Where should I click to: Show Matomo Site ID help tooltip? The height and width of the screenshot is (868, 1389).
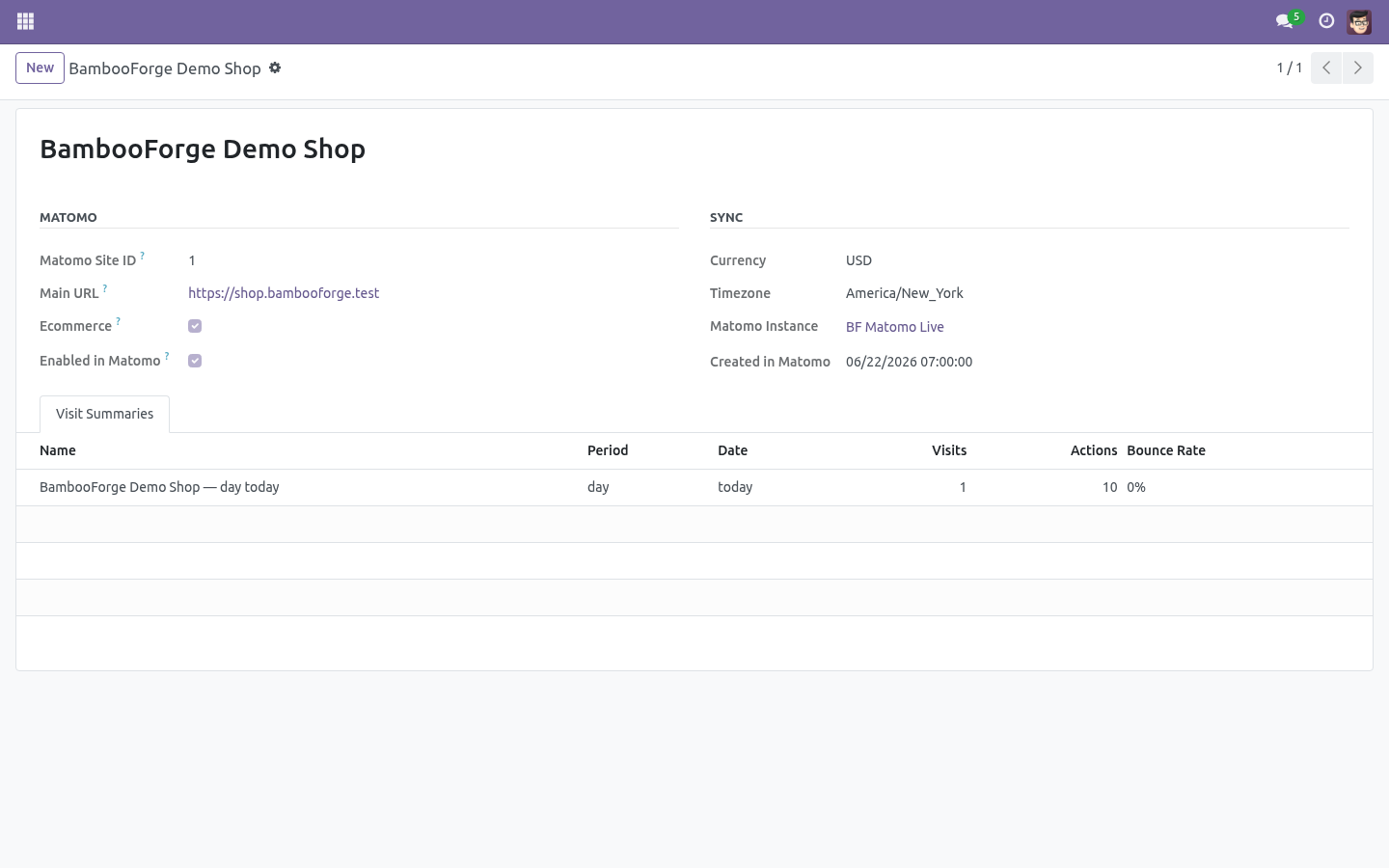142,256
